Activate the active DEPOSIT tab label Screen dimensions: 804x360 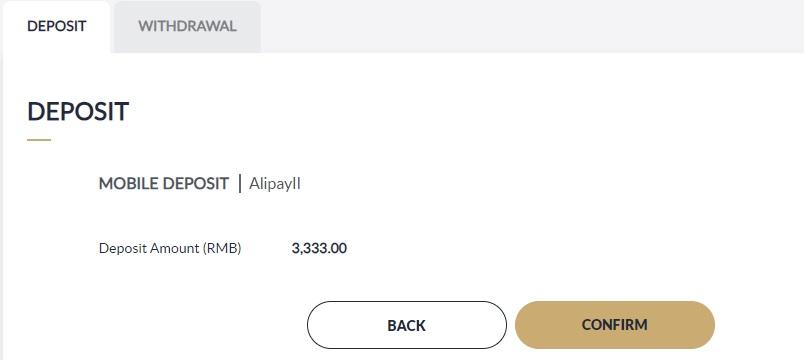pos(56,26)
